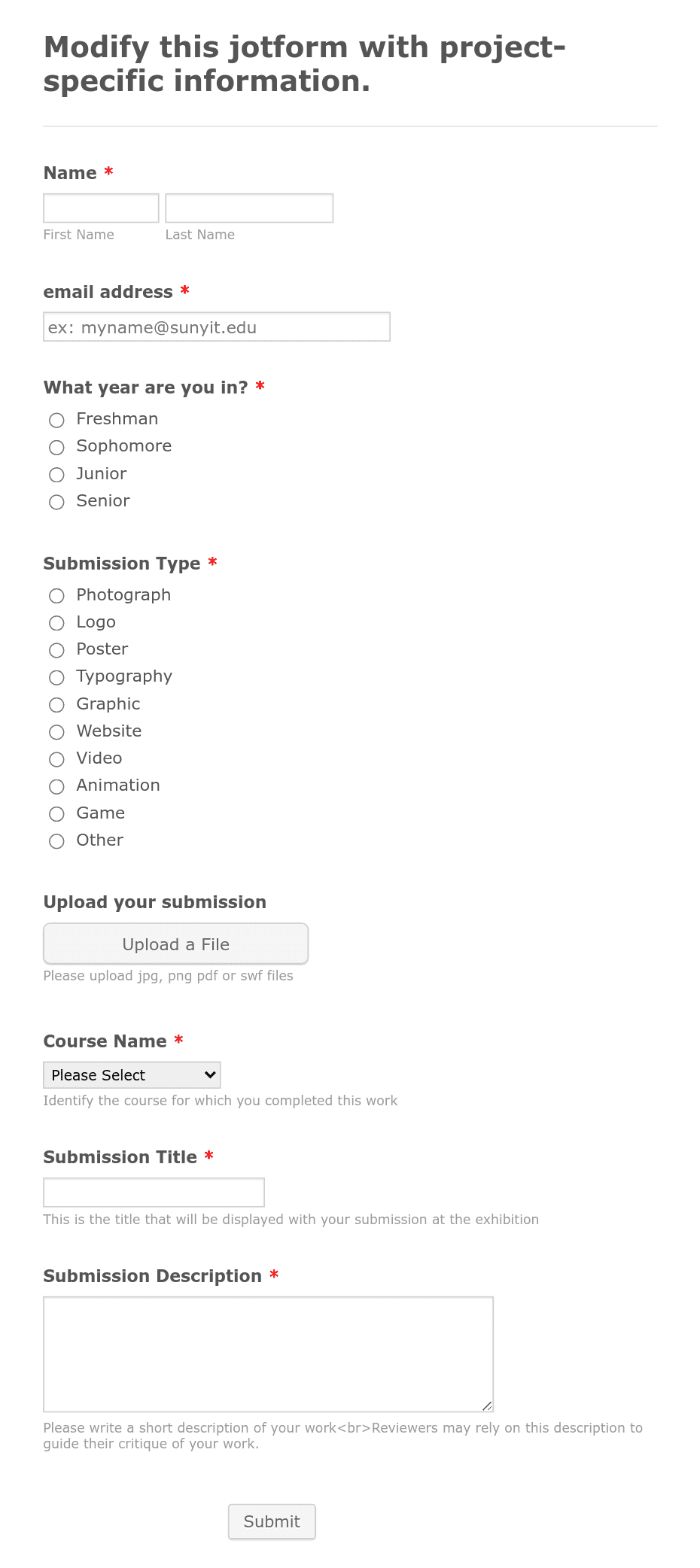Select the Freshman year radio button
700x1568 pixels.
coord(56,420)
